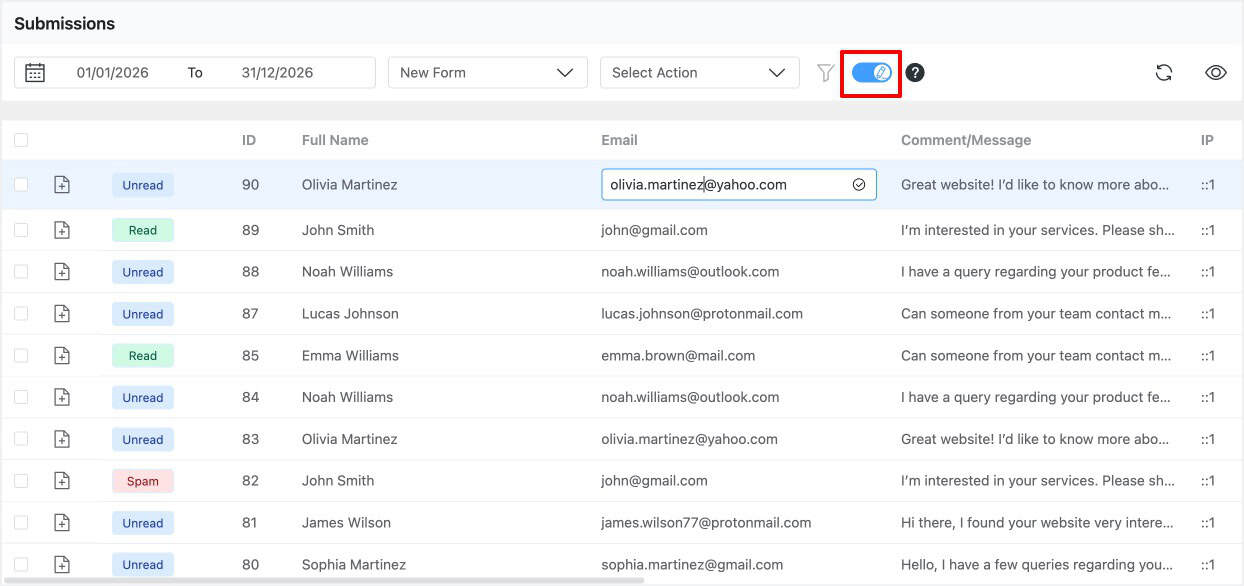Select checkbox for submission 82 spam row
This screenshot has width=1244, height=586.
tap(21, 481)
